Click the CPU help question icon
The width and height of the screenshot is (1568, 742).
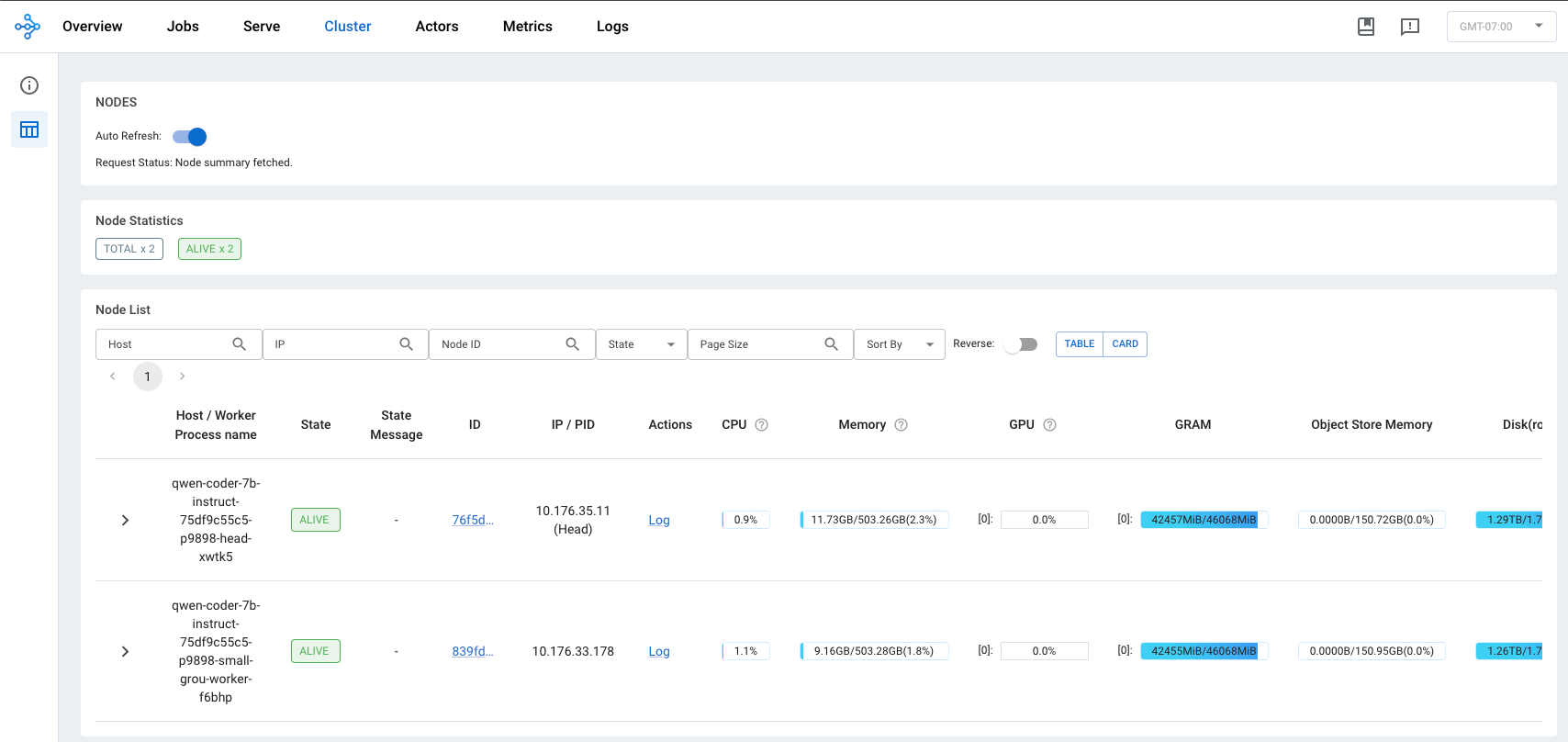(761, 425)
